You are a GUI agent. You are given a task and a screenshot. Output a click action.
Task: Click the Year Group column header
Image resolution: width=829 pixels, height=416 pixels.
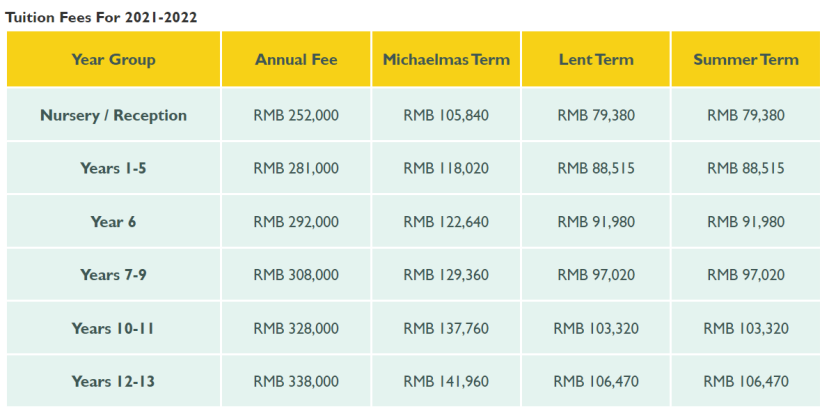114,59
